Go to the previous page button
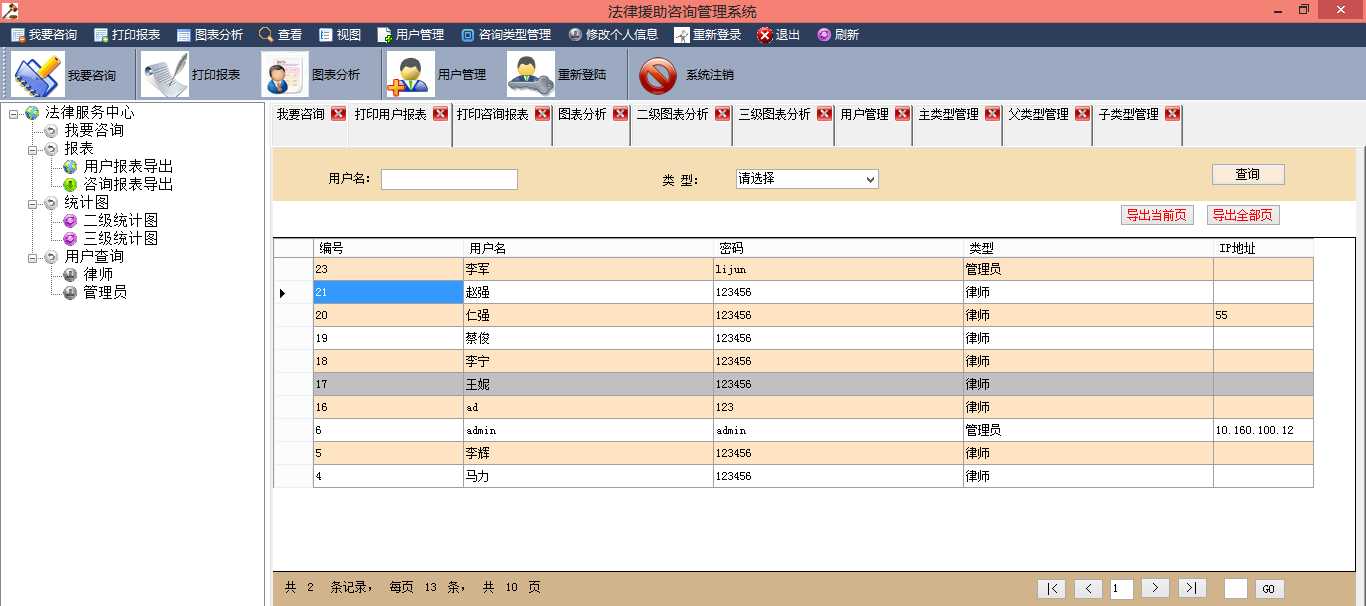 tap(1088, 589)
